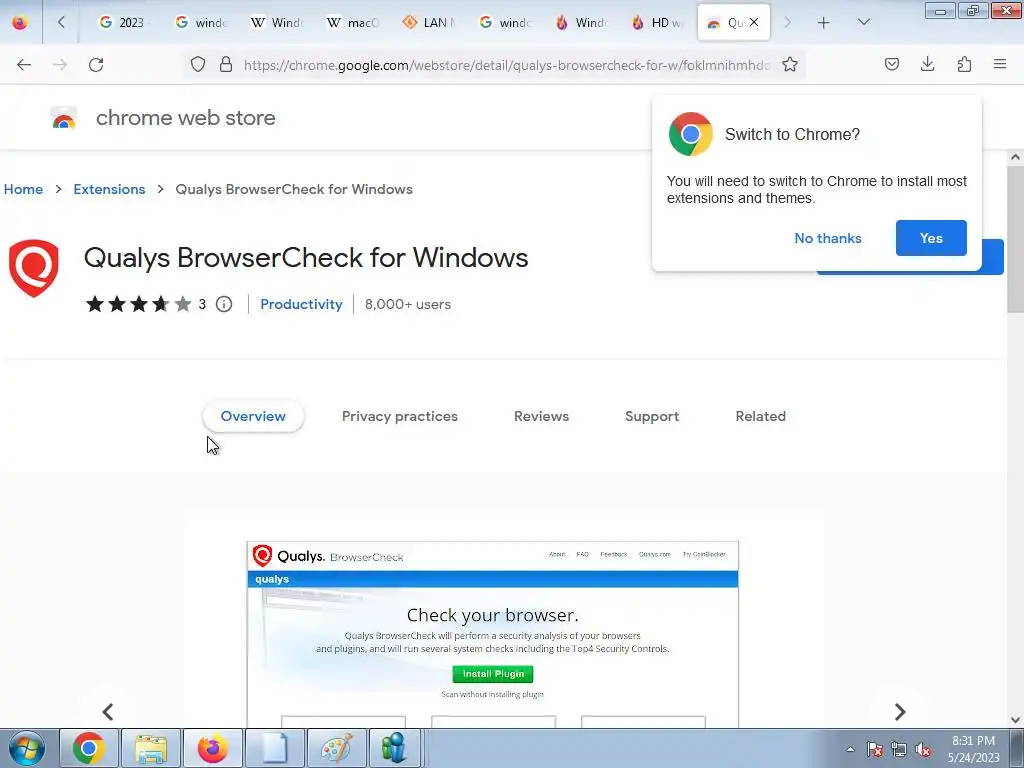Show the next screenshot in carousel
1024x768 pixels.
click(900, 711)
